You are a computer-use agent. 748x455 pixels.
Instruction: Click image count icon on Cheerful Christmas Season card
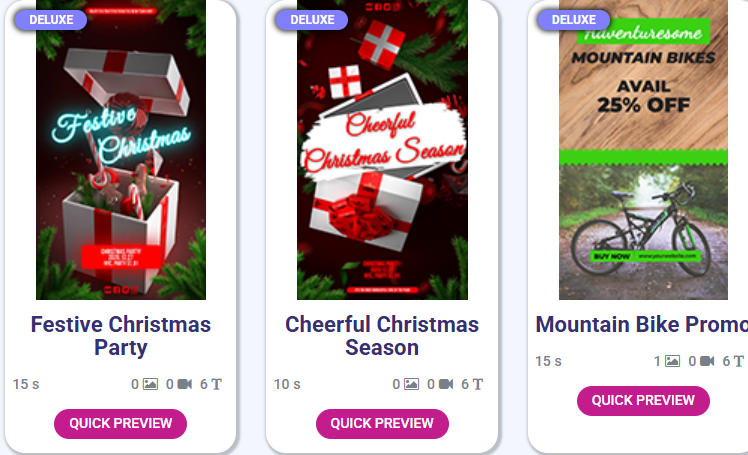pyautogui.click(x=411, y=384)
